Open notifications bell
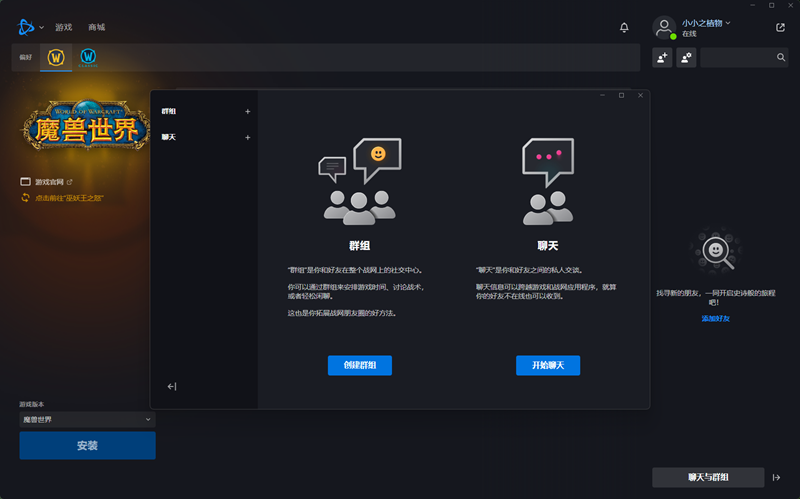The height and width of the screenshot is (499, 800). coord(624,28)
